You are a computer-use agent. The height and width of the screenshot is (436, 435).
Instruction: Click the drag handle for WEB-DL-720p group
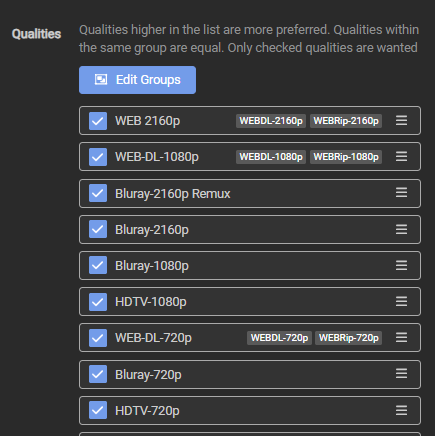click(x=401, y=337)
